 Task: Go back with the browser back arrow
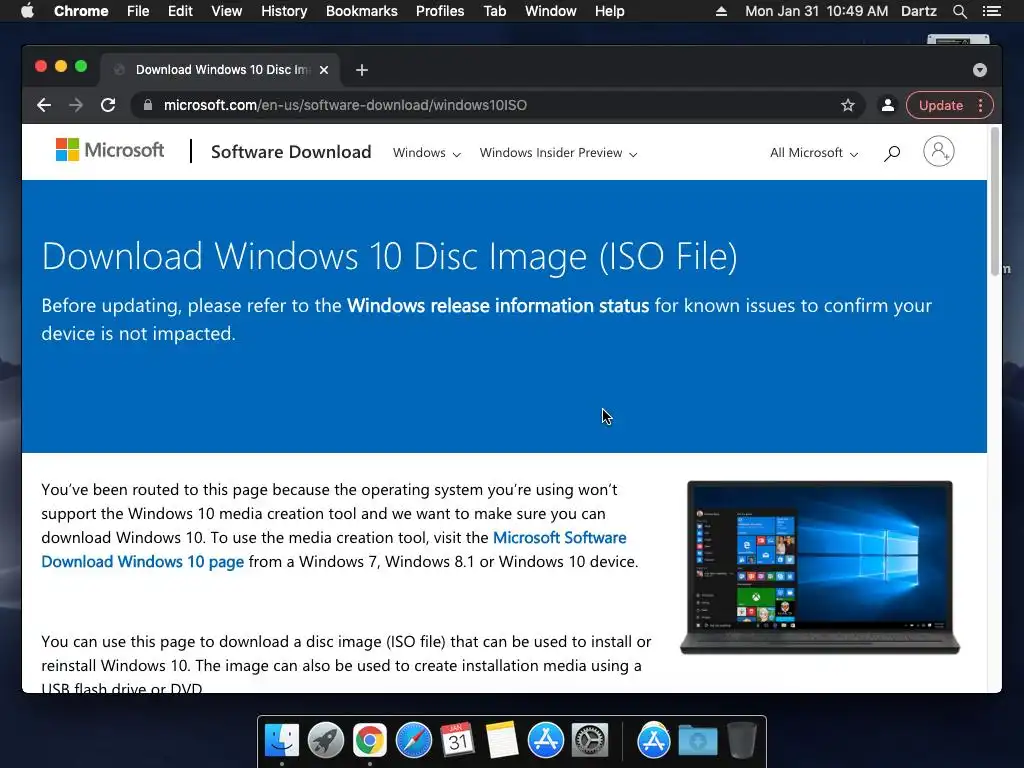[x=44, y=105]
